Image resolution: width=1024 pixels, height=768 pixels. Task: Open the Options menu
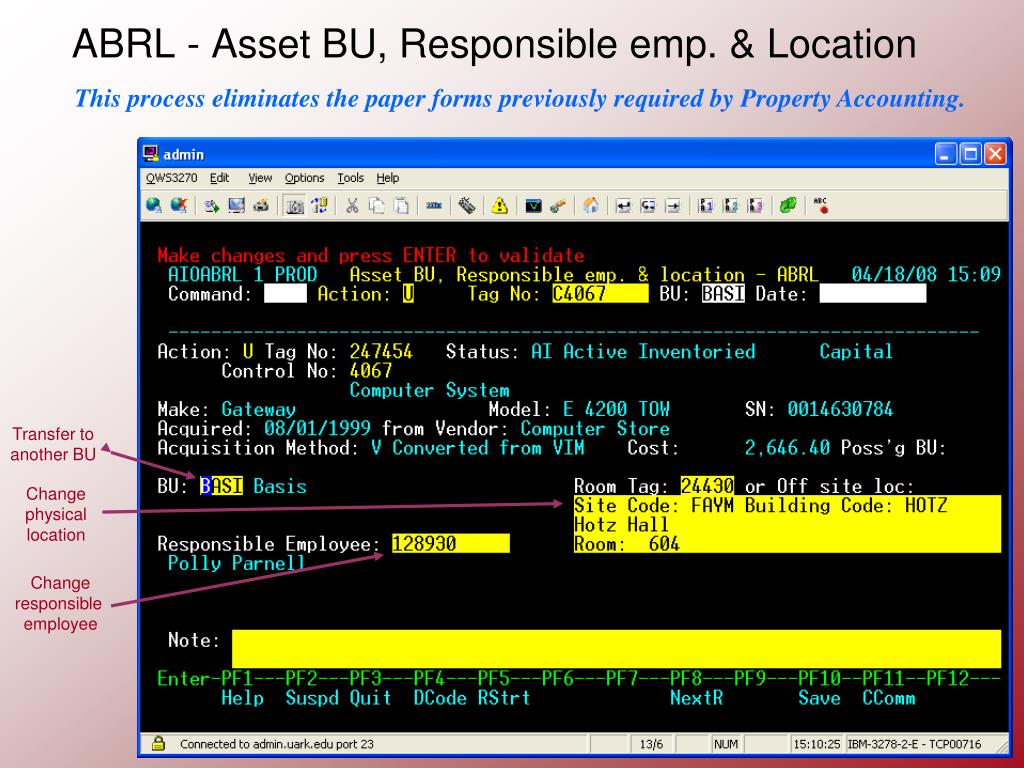[304, 178]
